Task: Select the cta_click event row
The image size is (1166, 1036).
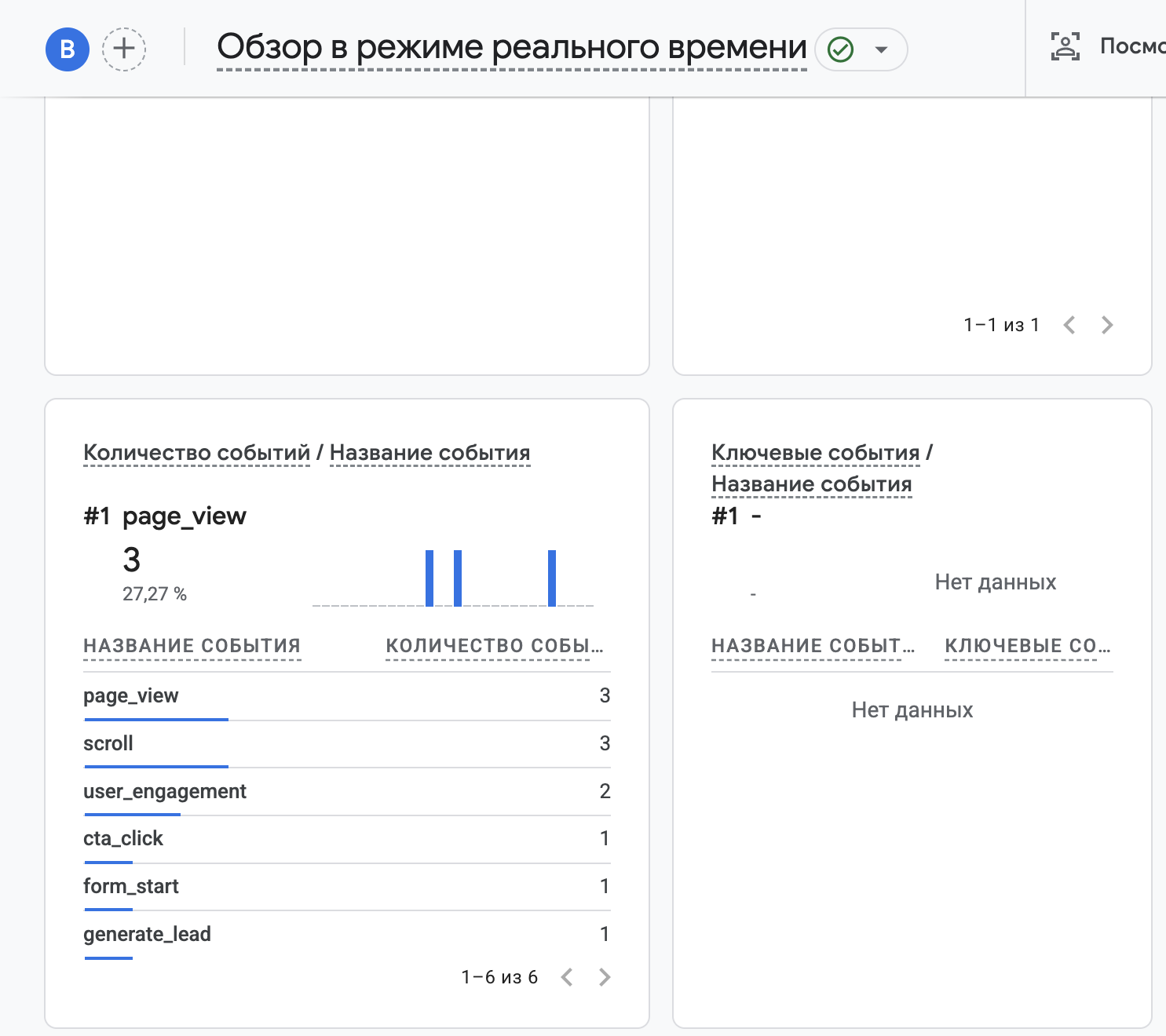Action: tap(347, 839)
